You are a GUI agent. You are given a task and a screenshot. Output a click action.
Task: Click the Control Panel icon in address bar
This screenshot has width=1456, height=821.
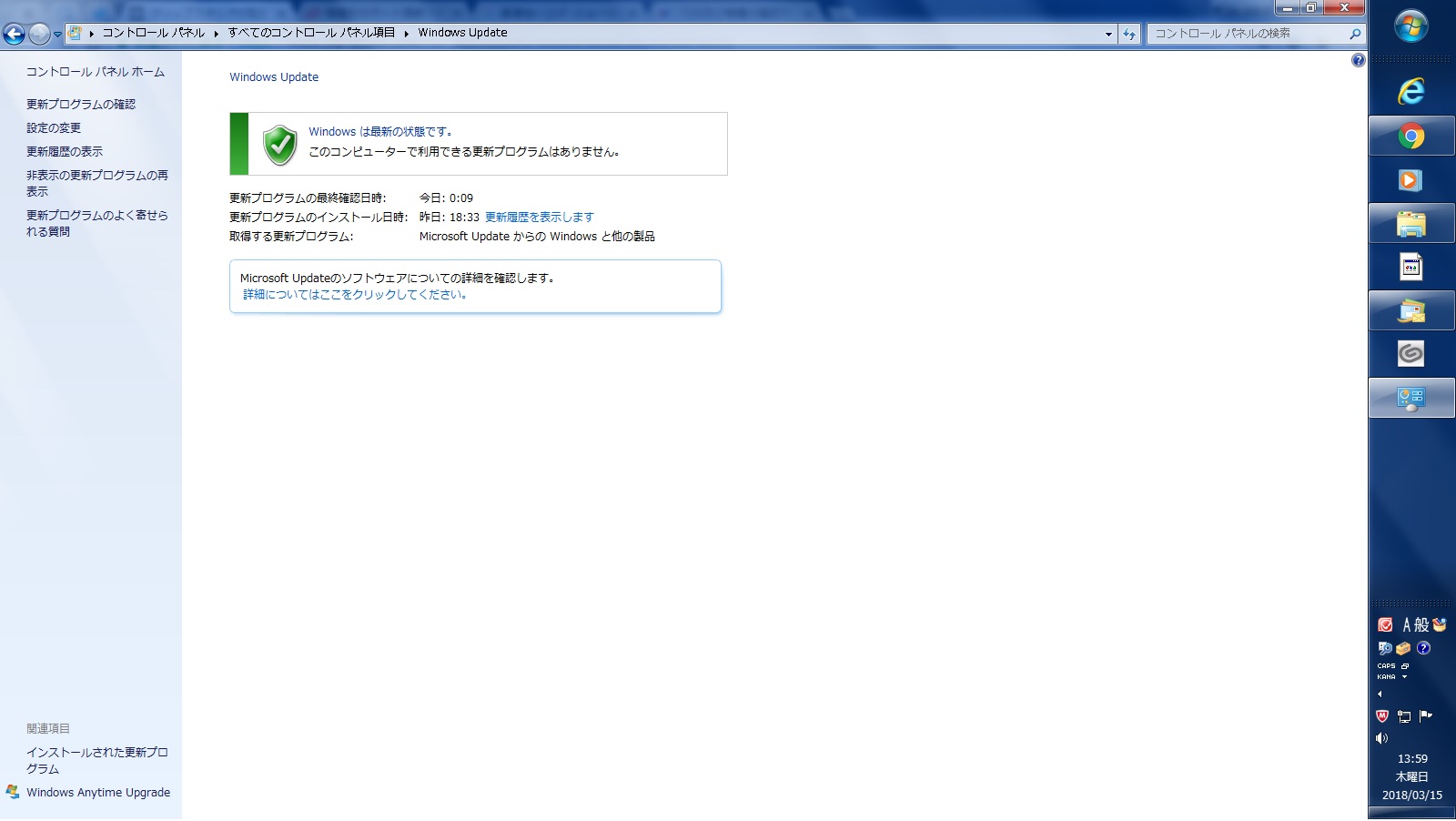coord(76,33)
